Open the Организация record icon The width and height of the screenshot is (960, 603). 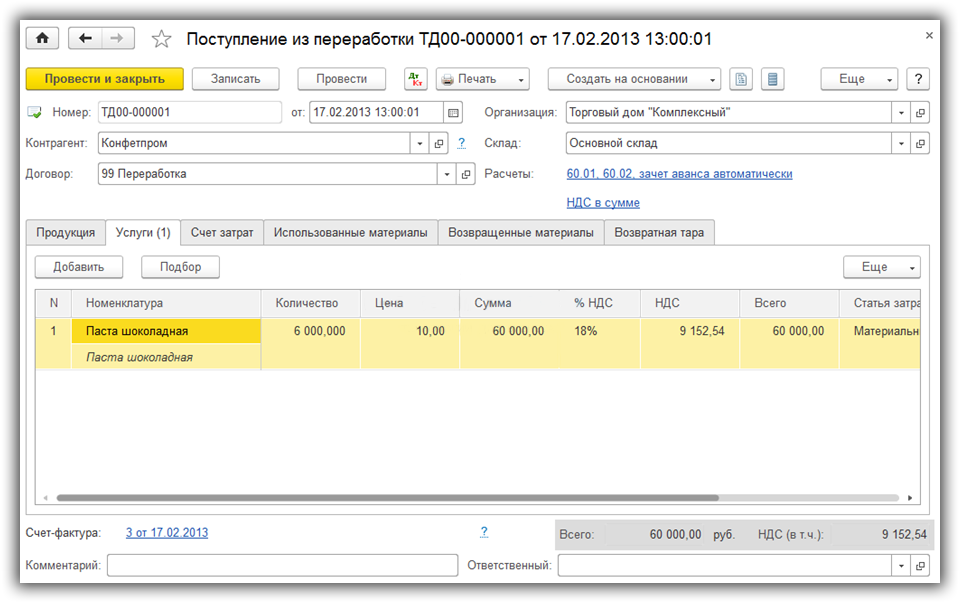tap(920, 113)
